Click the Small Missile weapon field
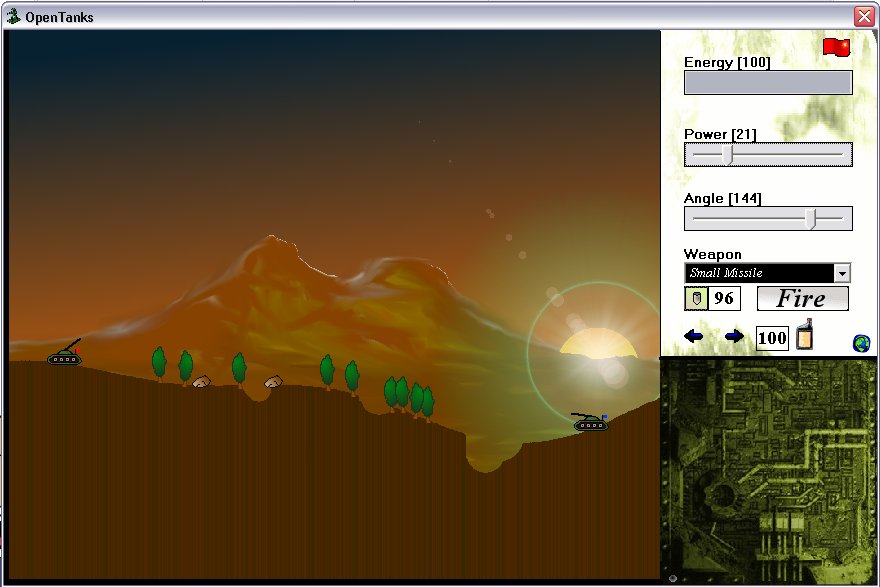880x587 pixels. [x=759, y=273]
